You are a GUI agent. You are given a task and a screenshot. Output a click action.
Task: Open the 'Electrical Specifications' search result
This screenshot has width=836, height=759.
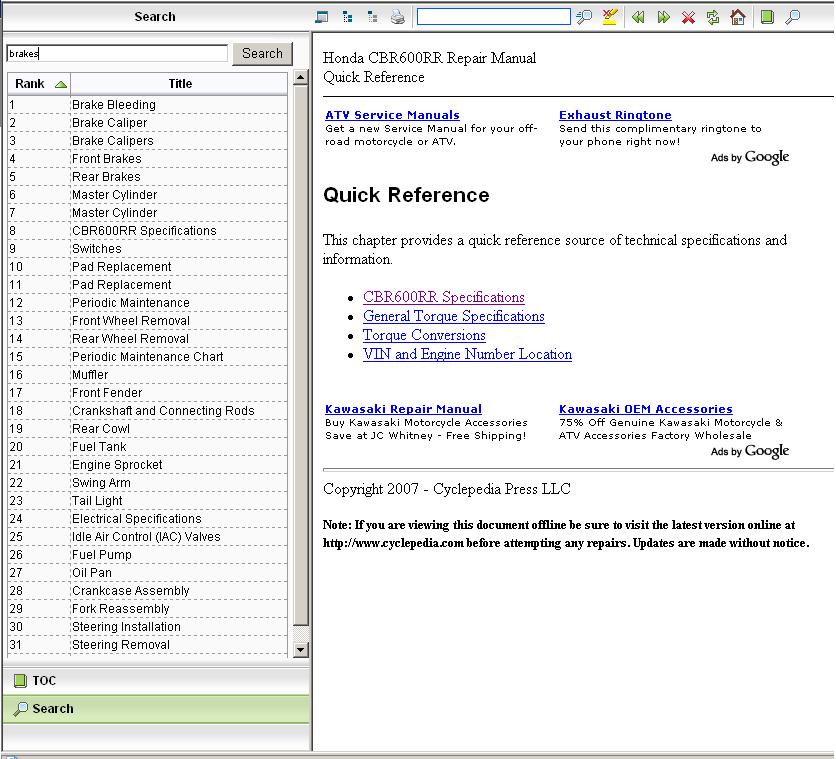(x=148, y=519)
